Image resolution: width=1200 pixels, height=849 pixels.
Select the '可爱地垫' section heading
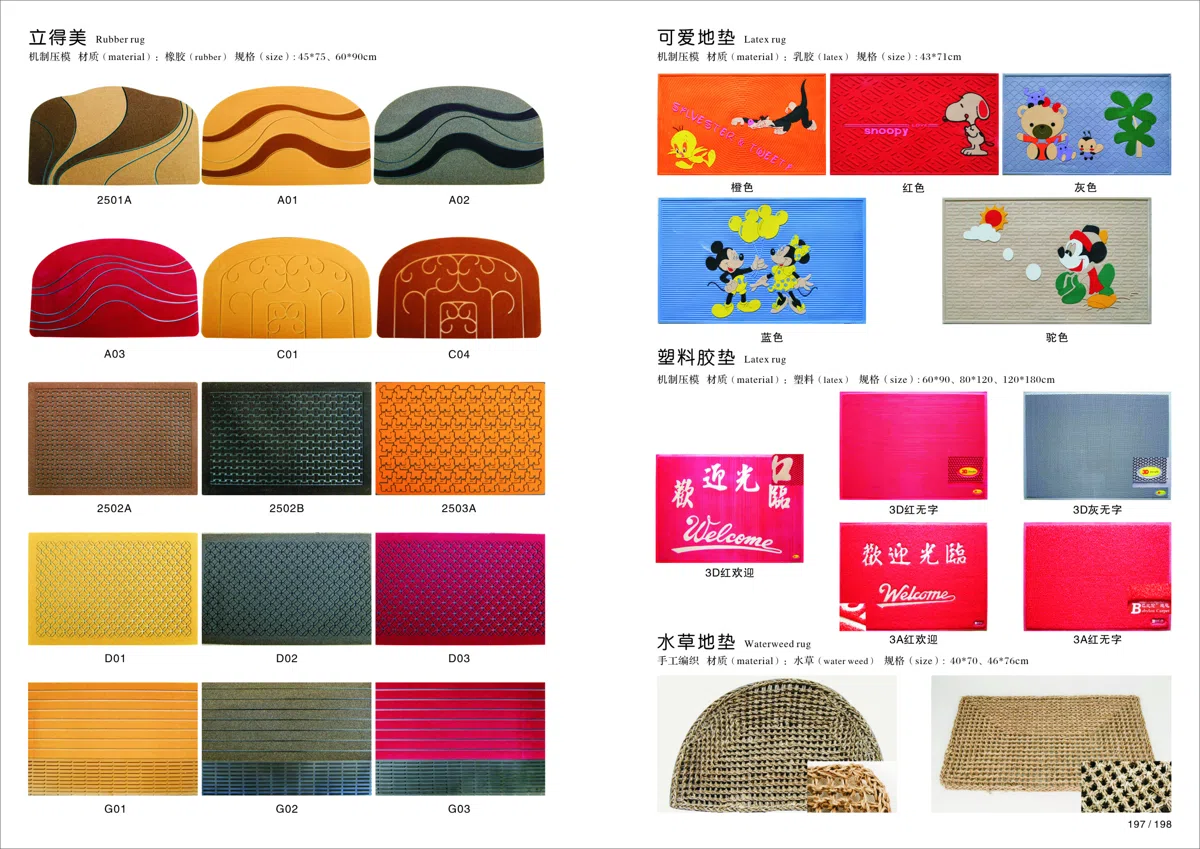pyautogui.click(x=696, y=38)
